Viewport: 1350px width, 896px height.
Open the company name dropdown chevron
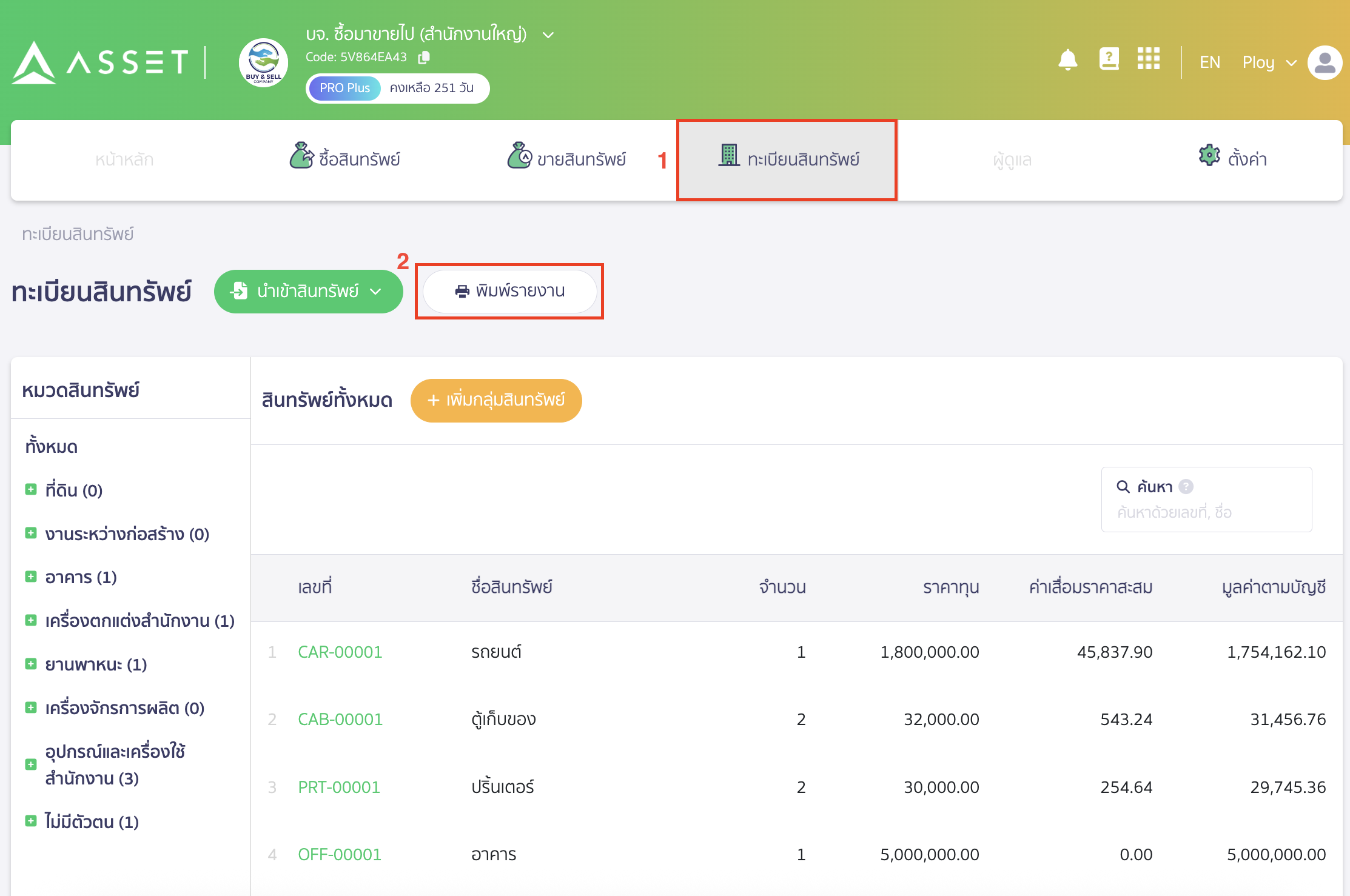point(548,35)
